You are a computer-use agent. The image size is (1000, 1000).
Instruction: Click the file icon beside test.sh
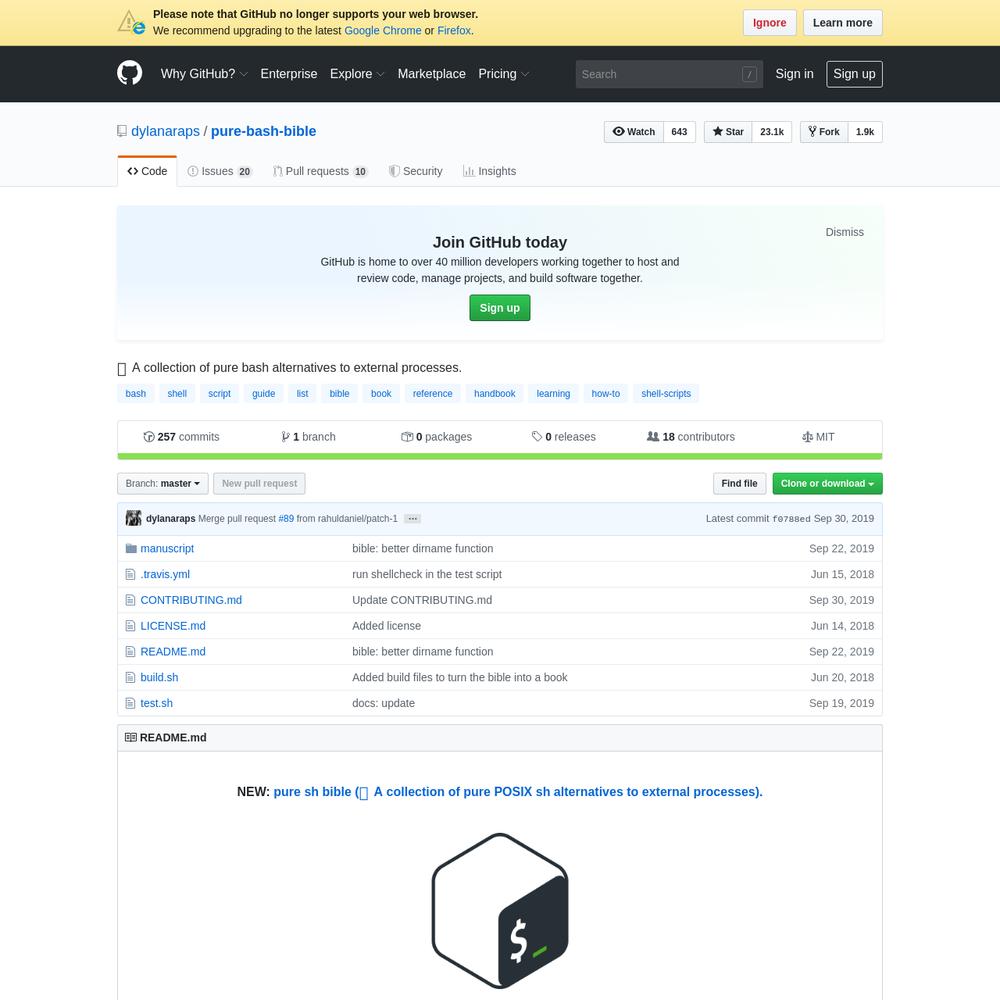pyautogui.click(x=131, y=703)
